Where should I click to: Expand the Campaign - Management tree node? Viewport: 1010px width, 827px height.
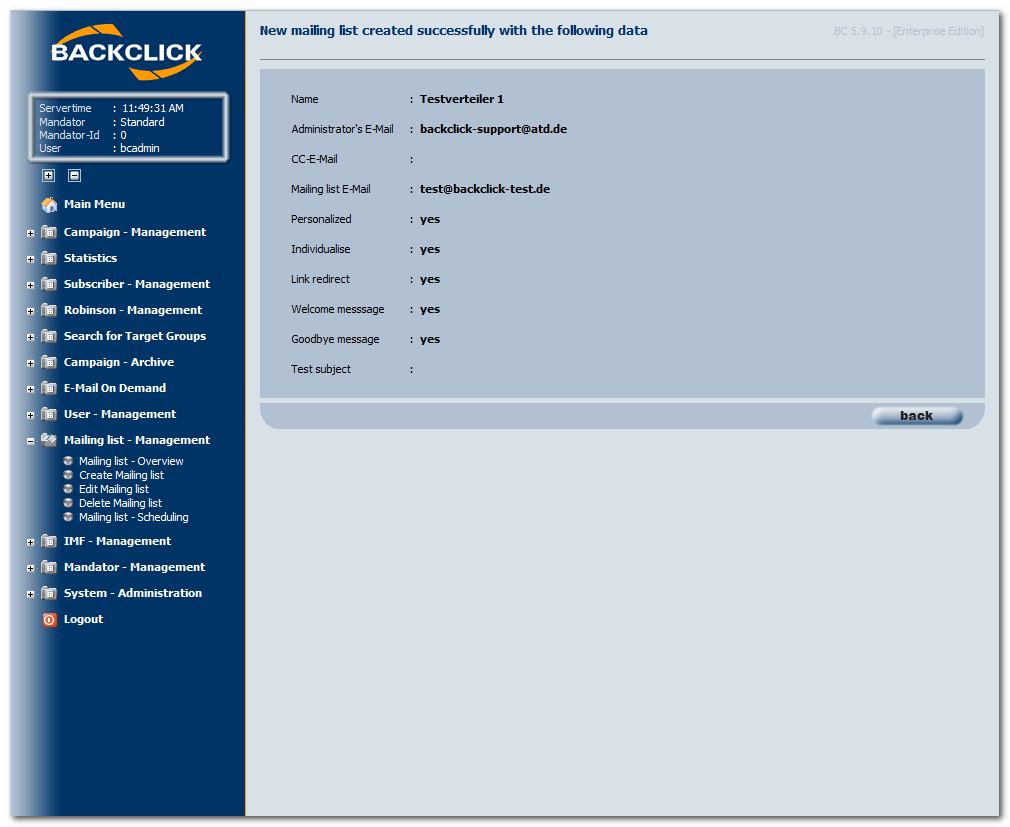coord(30,233)
